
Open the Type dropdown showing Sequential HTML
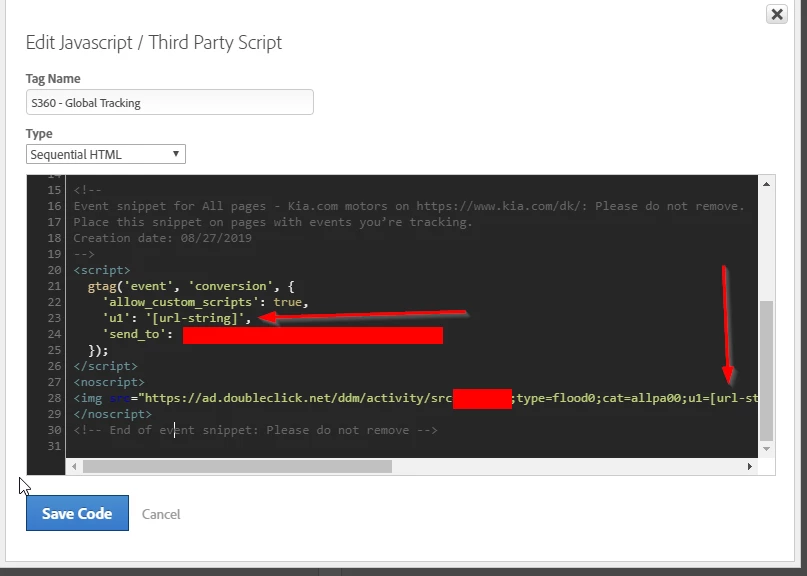click(106, 154)
